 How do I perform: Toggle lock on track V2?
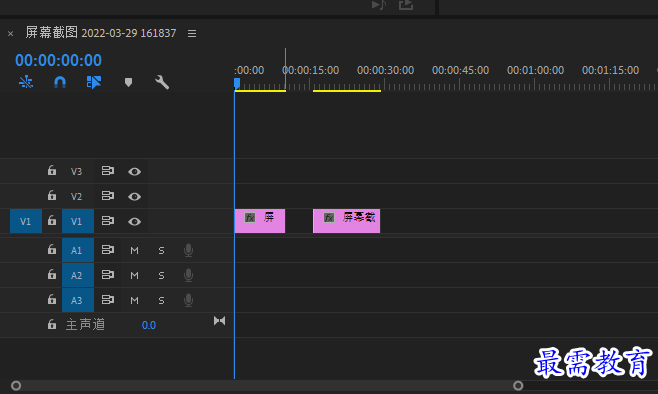[x=52, y=196]
